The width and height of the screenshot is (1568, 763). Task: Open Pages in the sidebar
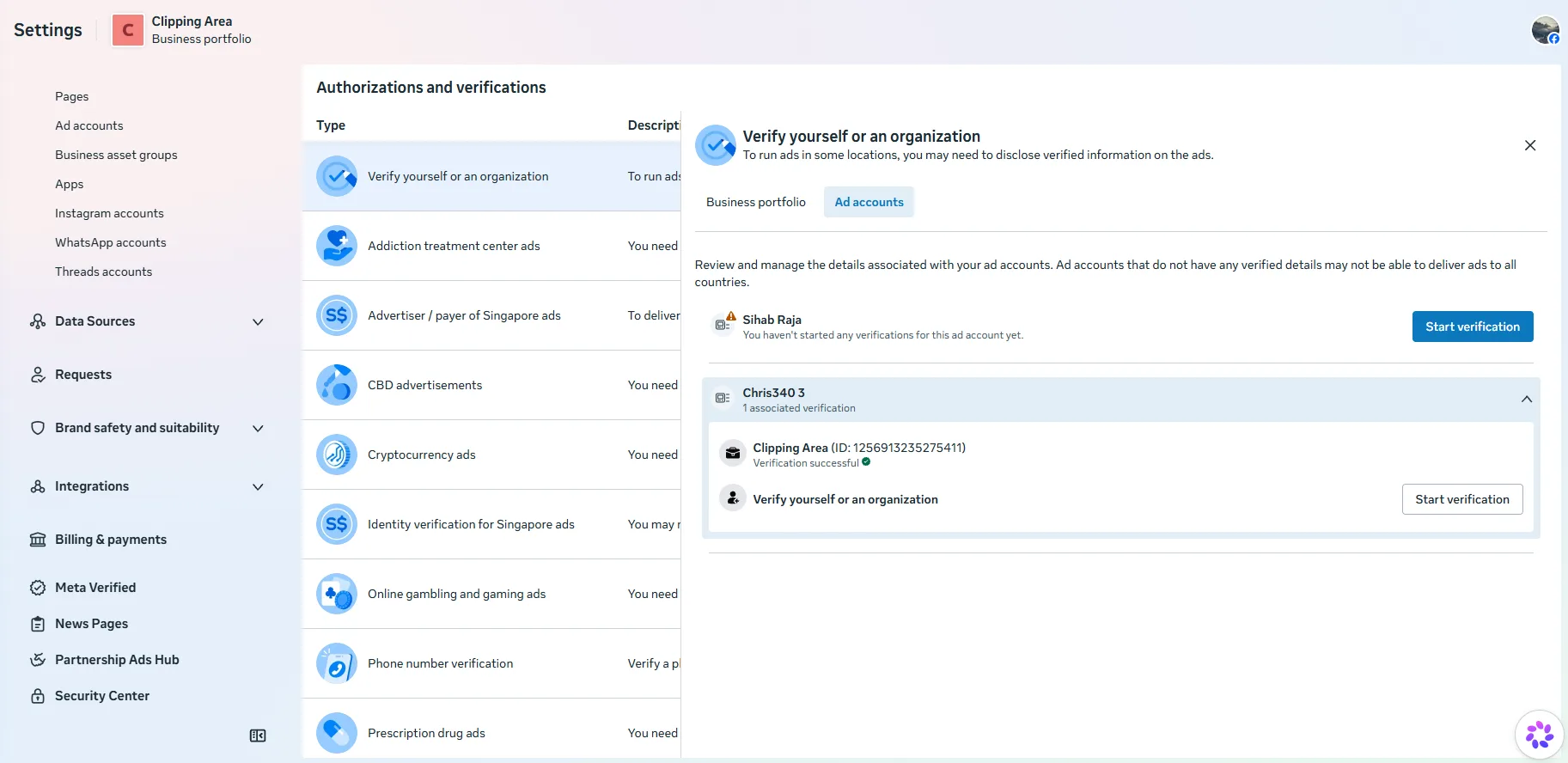pos(72,96)
